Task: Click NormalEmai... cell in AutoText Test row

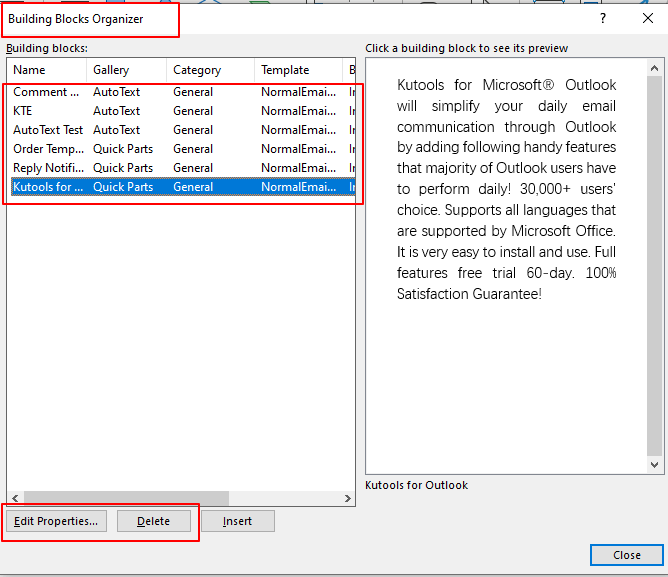Action: point(299,130)
